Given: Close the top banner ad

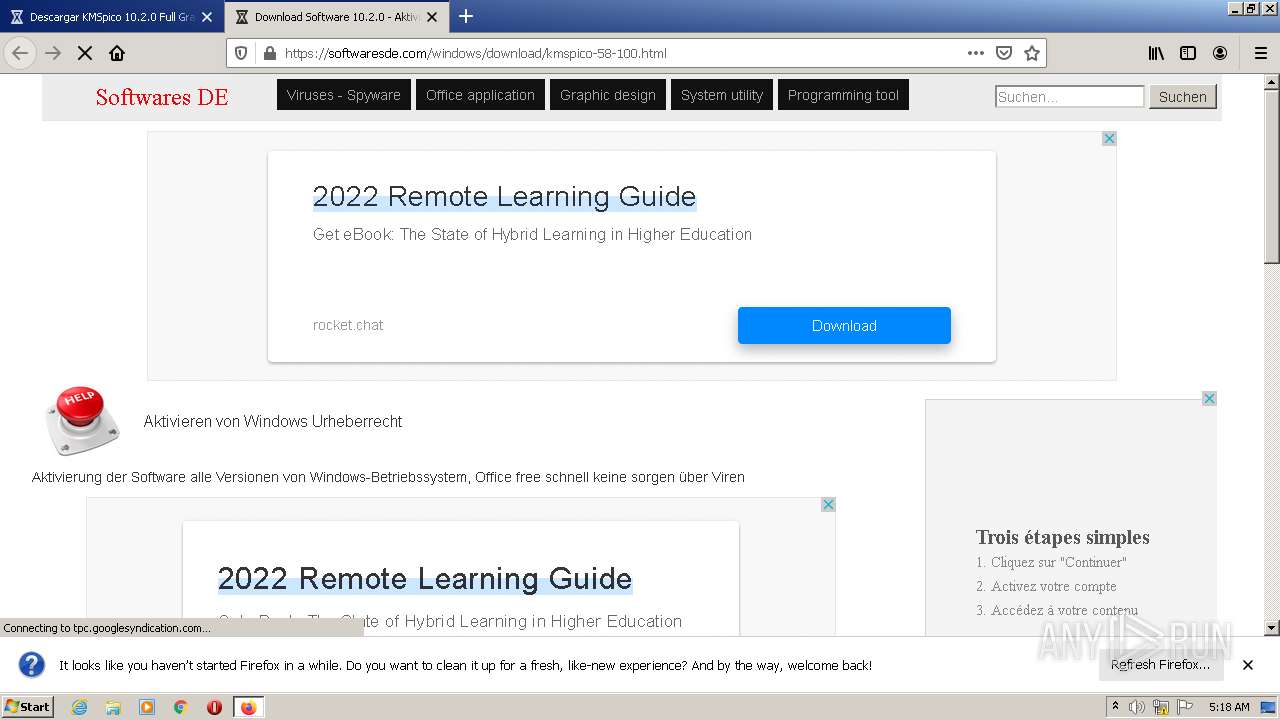Looking at the screenshot, I should coord(1109,138).
